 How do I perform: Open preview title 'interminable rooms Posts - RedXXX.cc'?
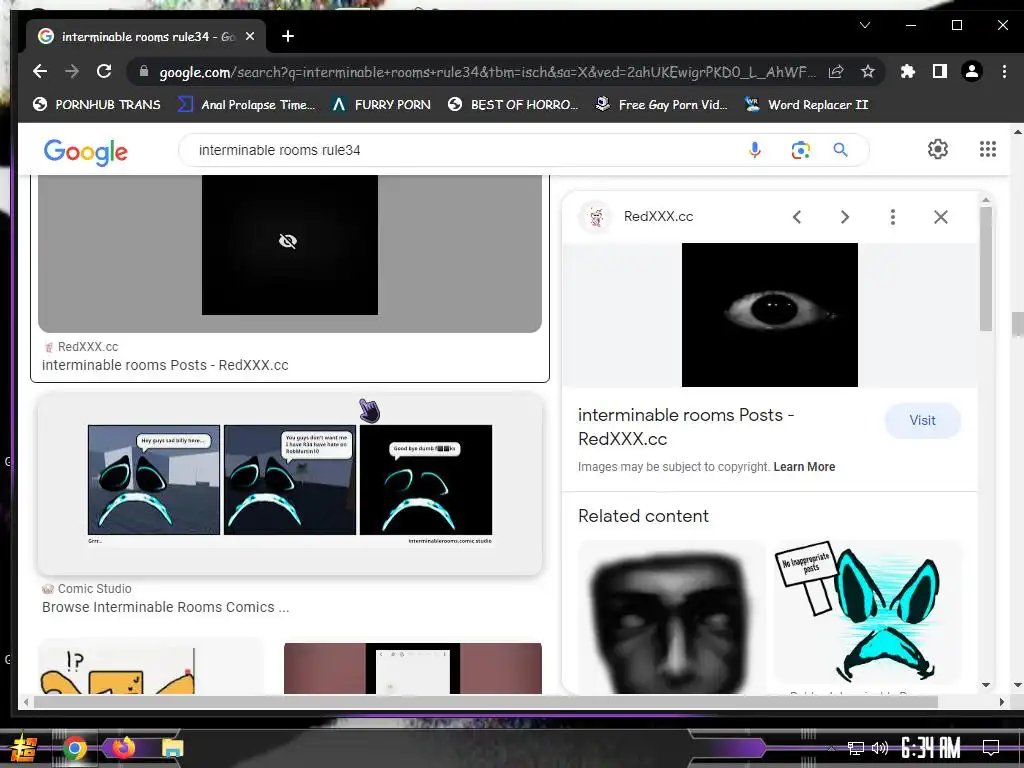pos(686,427)
